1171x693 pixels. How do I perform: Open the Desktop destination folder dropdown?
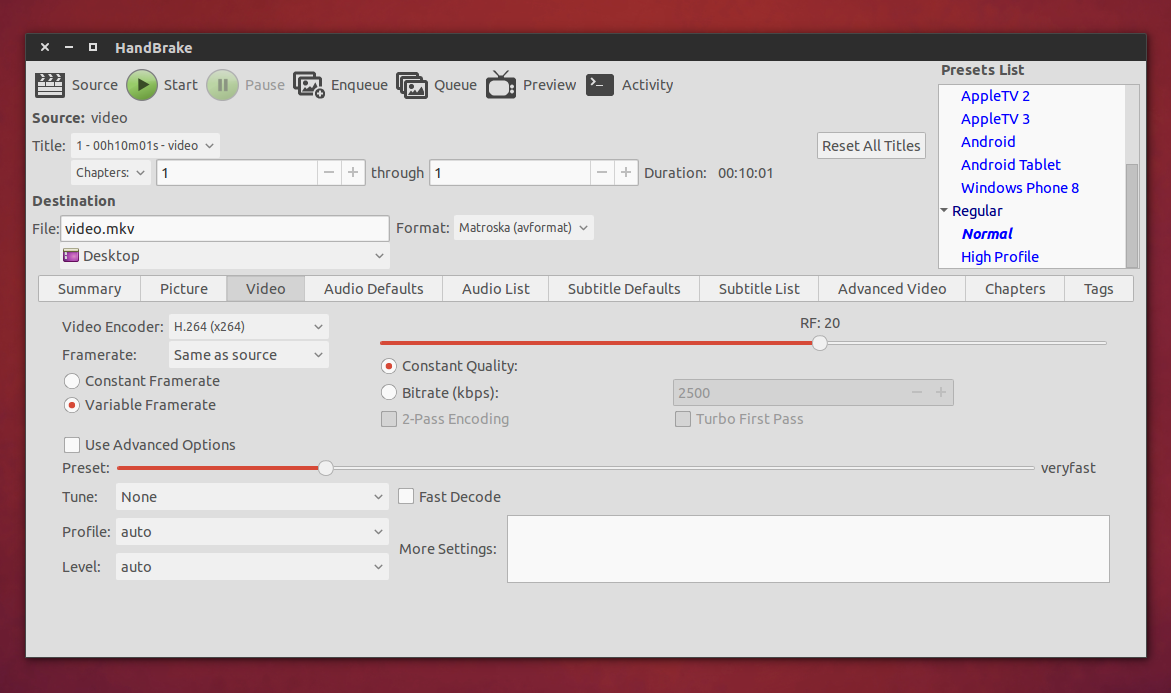[225, 255]
